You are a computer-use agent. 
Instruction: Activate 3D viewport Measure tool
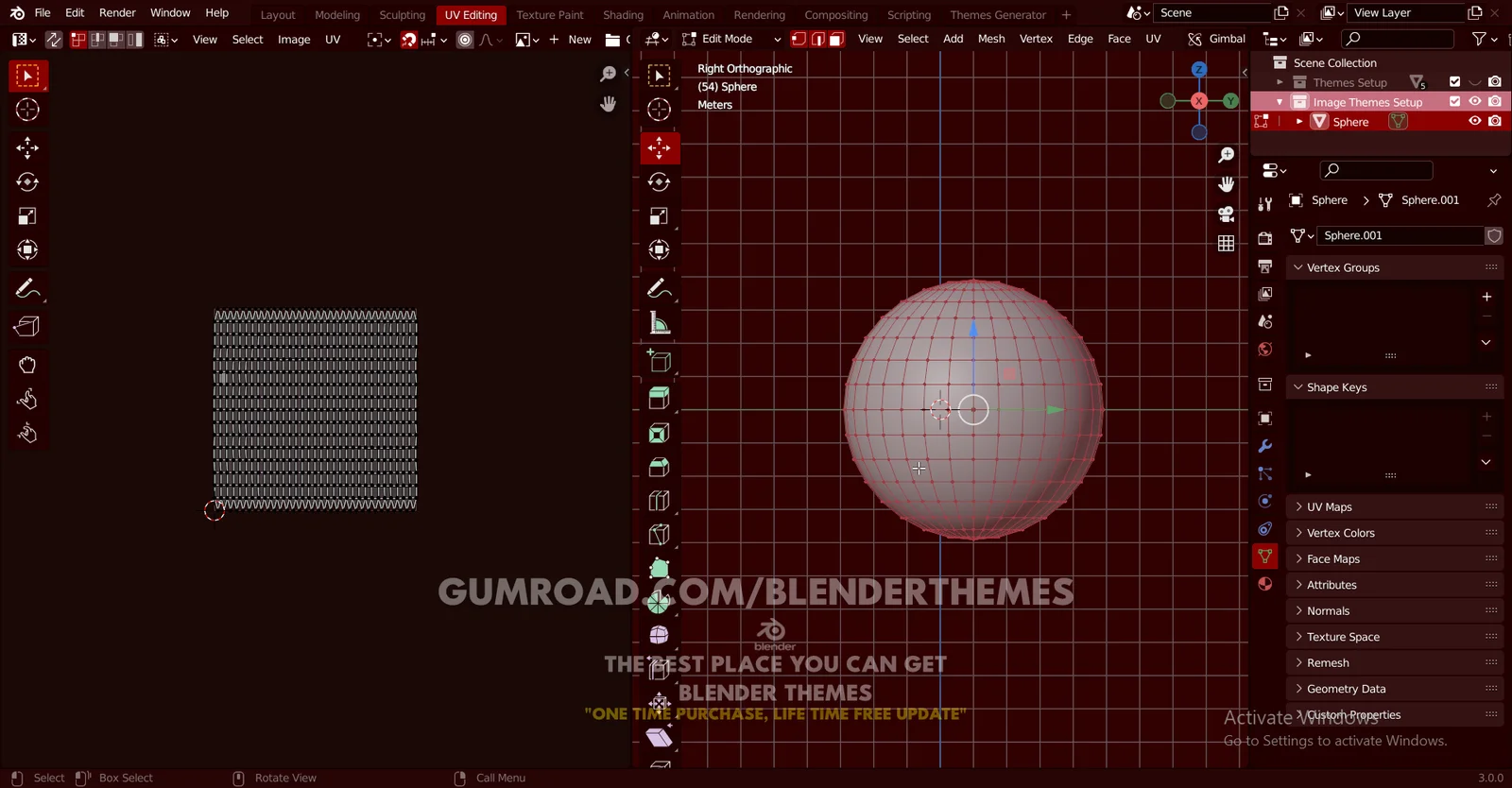[x=660, y=323]
